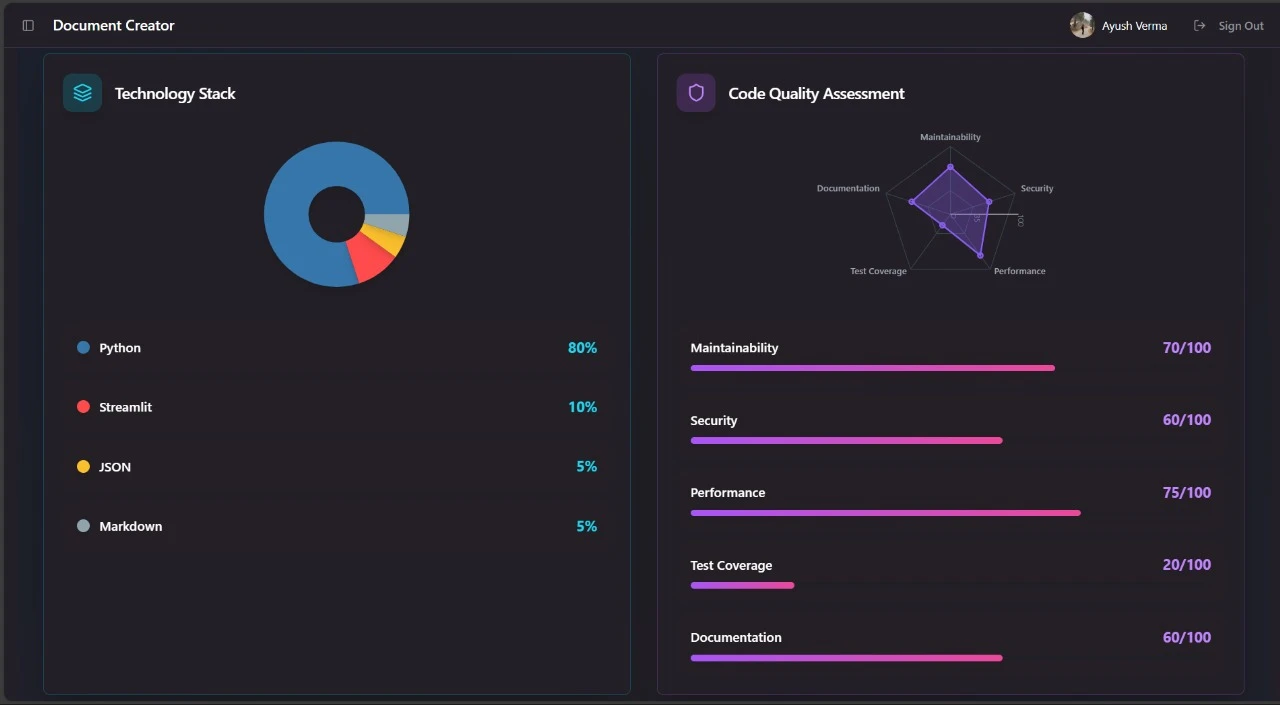The height and width of the screenshot is (705, 1280).
Task: Toggle the sidebar panel icon
Action: 28,26
